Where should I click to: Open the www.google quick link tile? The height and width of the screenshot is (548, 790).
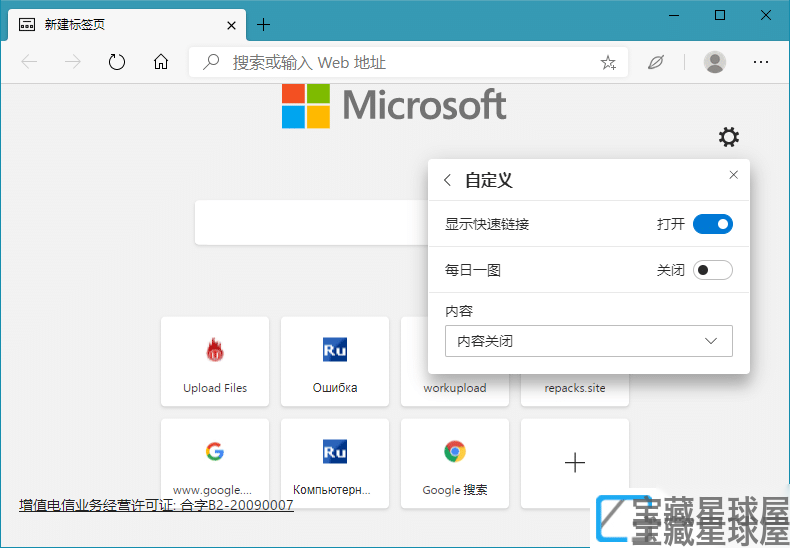(215, 463)
